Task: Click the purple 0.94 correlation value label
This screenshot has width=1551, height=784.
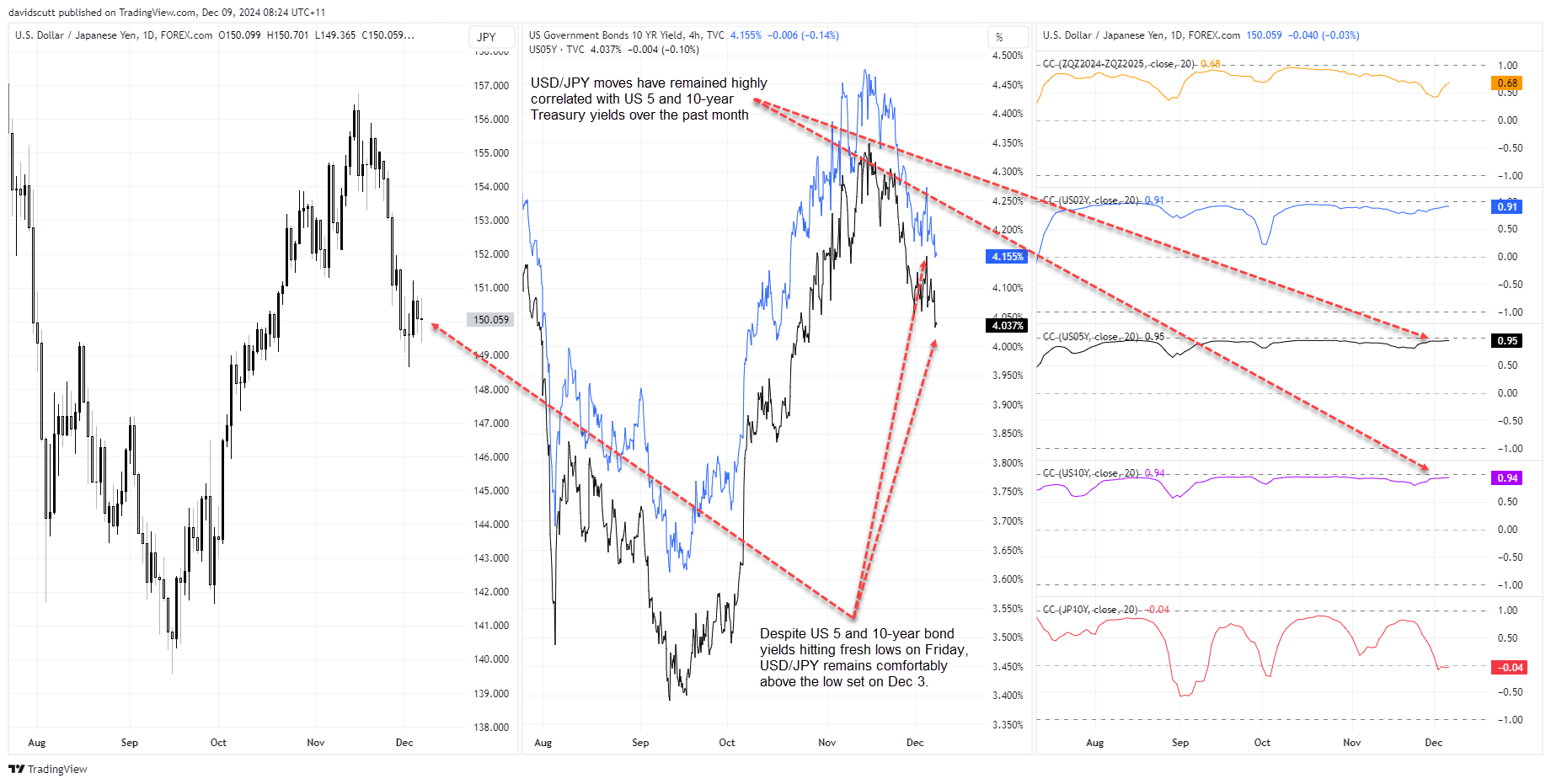Action: click(1507, 478)
